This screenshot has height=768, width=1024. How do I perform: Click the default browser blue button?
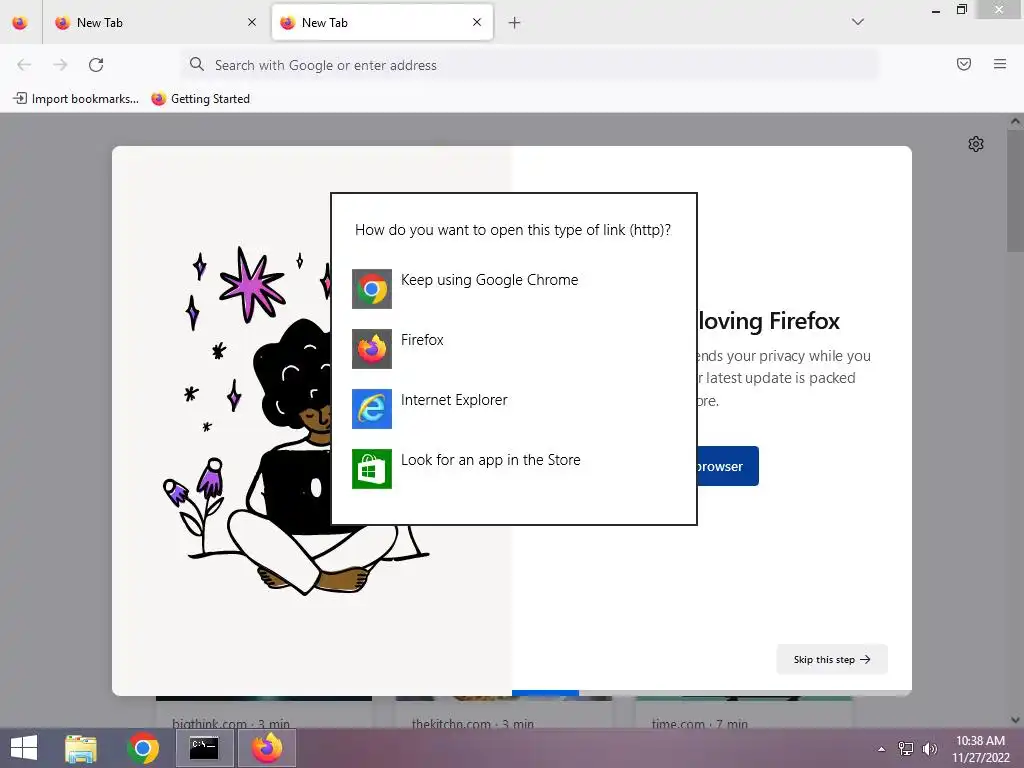pos(728,466)
